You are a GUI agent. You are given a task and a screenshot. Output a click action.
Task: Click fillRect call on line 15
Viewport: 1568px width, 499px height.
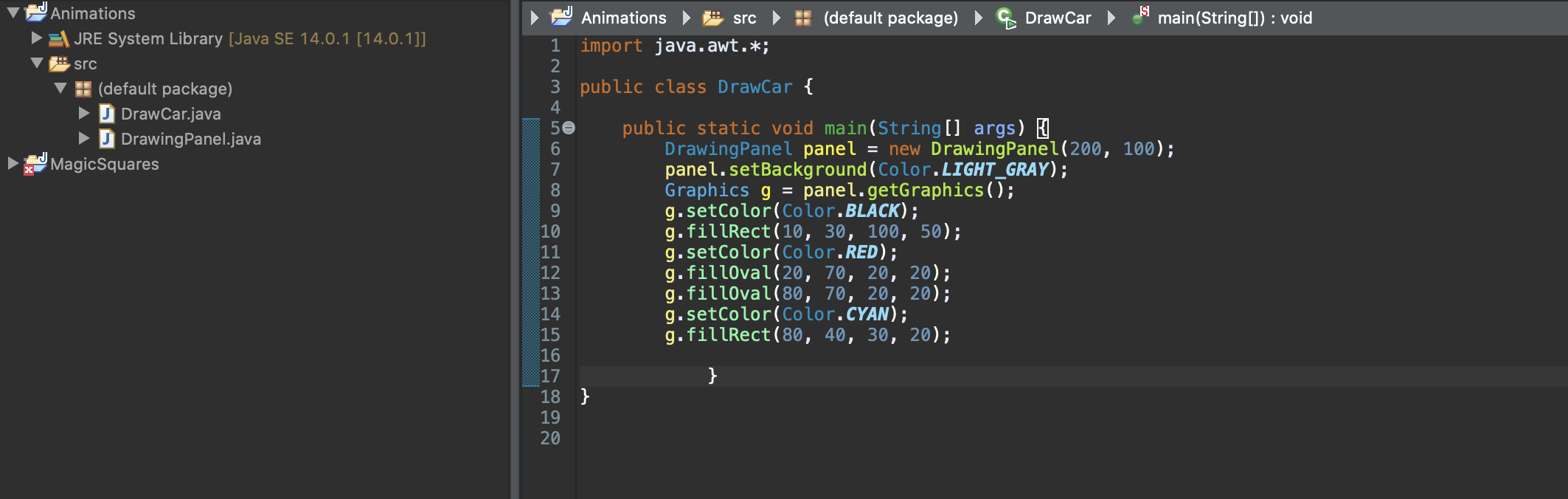[729, 335]
